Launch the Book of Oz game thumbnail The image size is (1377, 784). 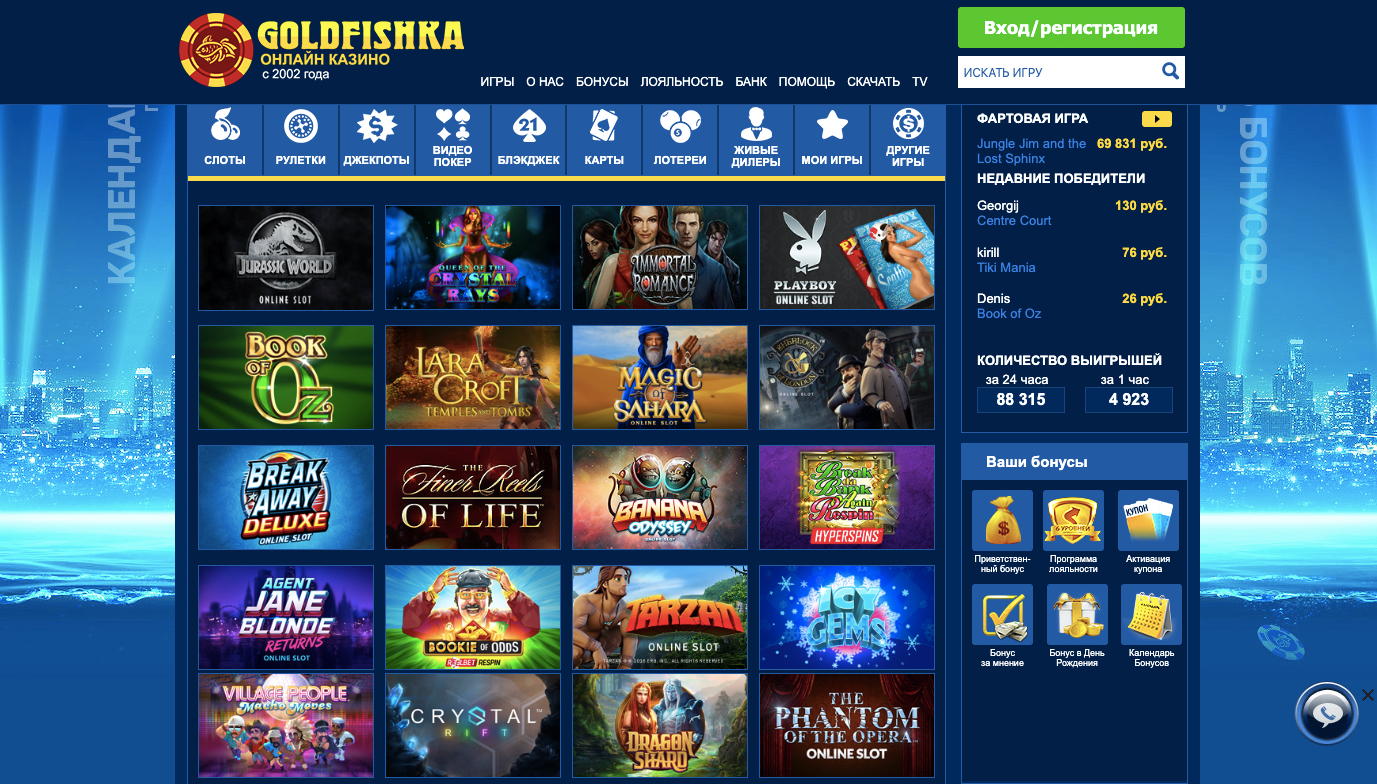[x=286, y=378]
